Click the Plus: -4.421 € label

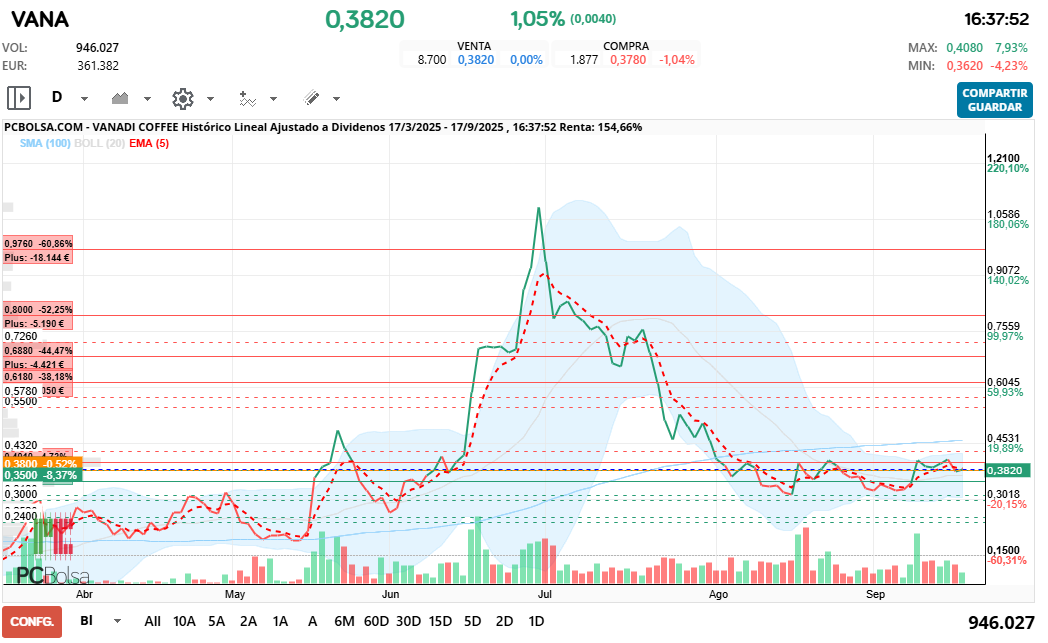pyautogui.click(x=38, y=364)
